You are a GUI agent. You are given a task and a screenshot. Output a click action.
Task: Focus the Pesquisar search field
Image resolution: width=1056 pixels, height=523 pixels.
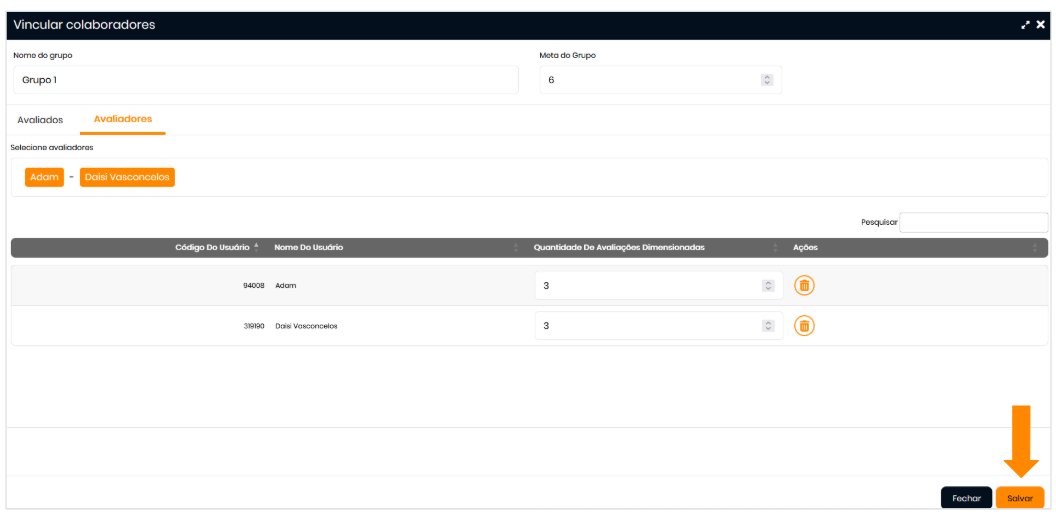(x=973, y=223)
